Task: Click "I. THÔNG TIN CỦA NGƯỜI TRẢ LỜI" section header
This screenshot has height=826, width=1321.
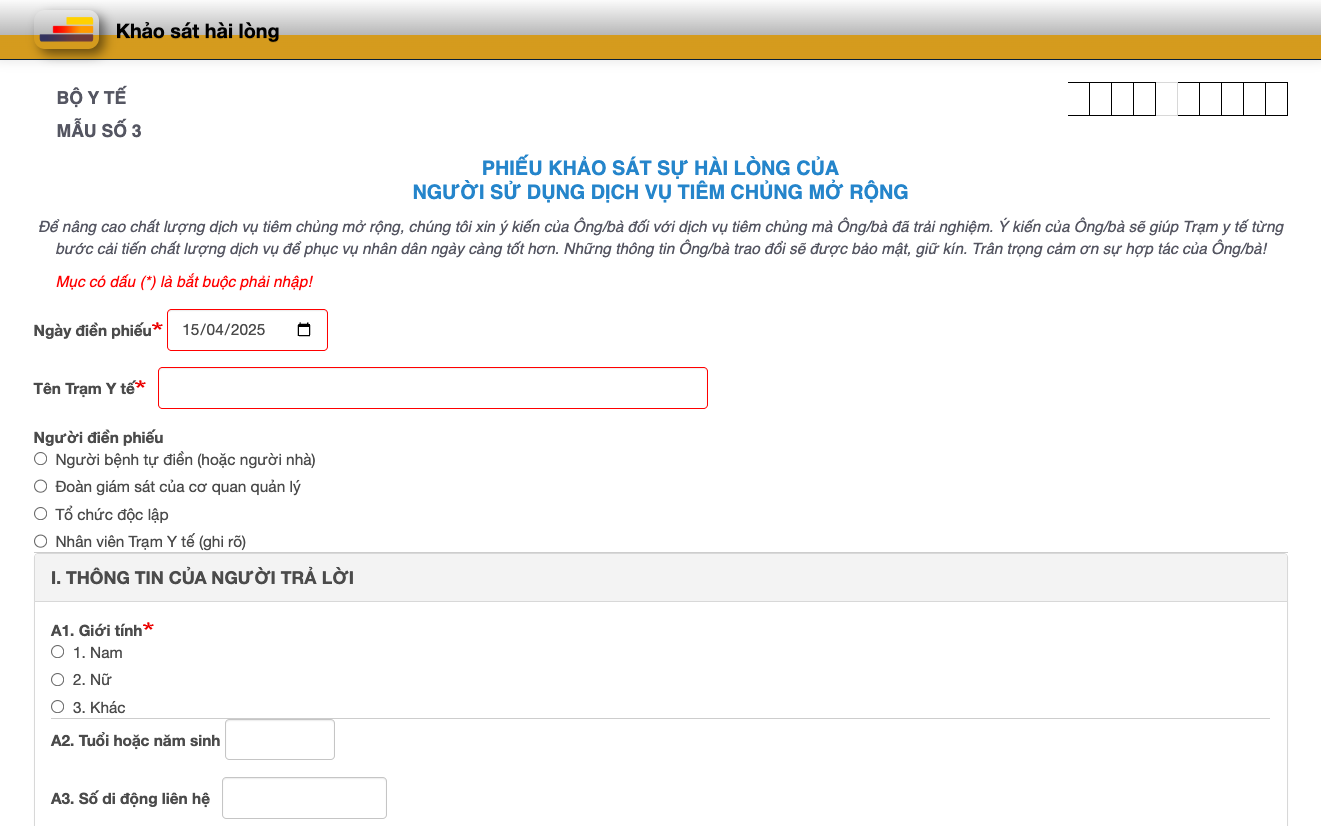Action: (x=202, y=578)
